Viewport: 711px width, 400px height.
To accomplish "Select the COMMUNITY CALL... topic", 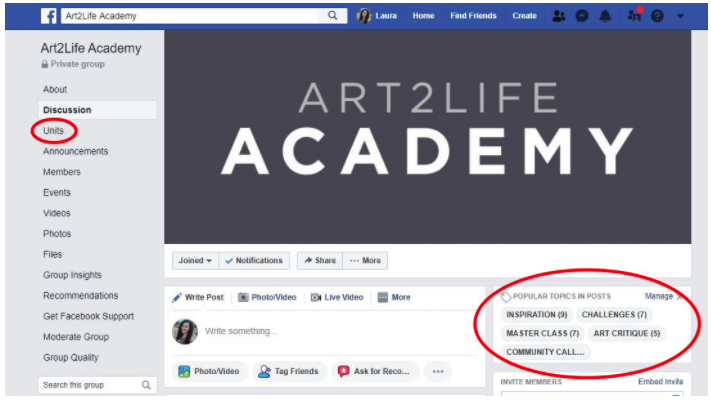I will (545, 352).
